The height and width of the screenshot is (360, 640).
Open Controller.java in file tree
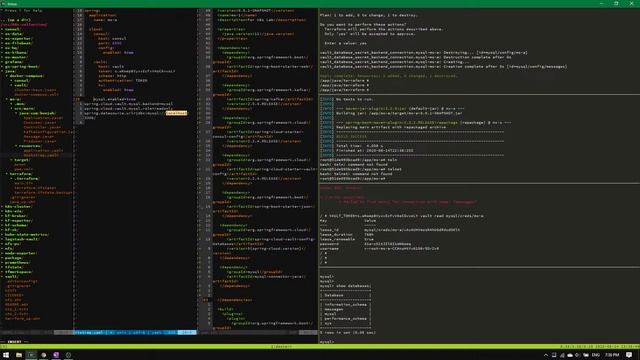point(42,127)
